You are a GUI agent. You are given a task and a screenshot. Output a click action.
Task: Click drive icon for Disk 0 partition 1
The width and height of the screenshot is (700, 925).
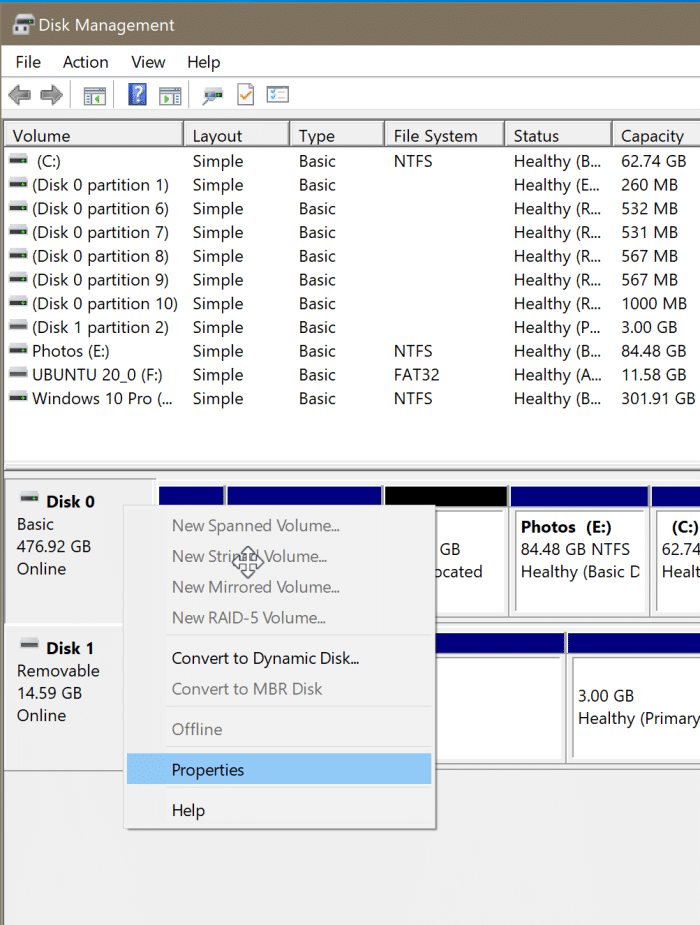pyautogui.click(x=18, y=184)
